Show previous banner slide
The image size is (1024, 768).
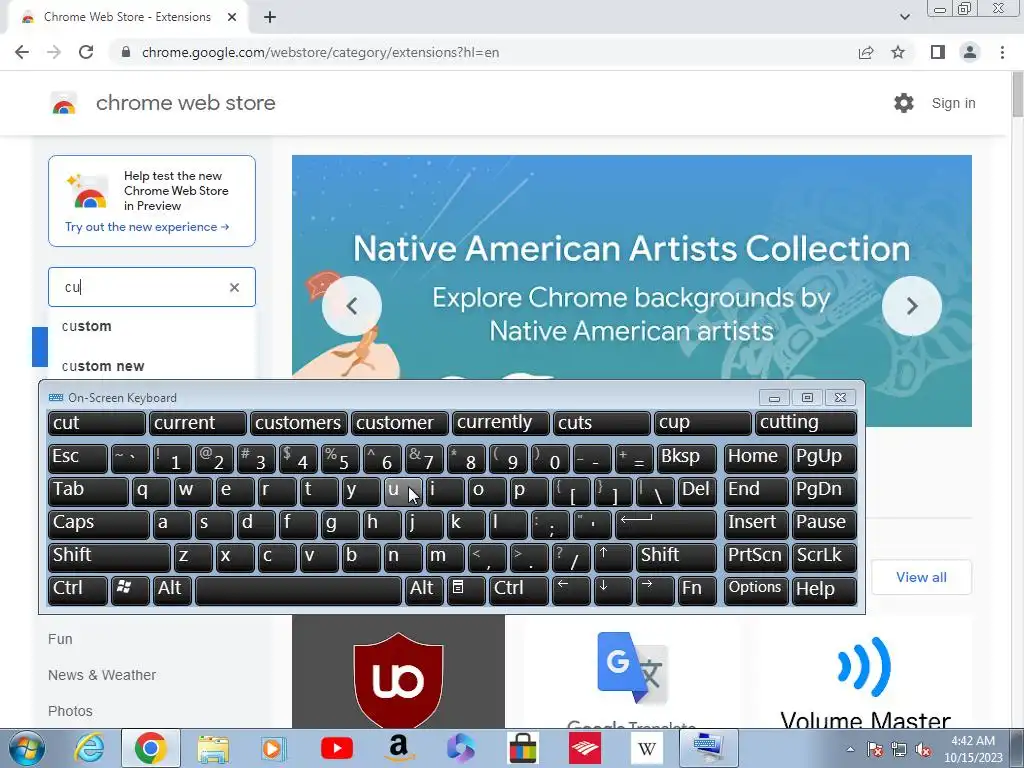[x=351, y=306]
